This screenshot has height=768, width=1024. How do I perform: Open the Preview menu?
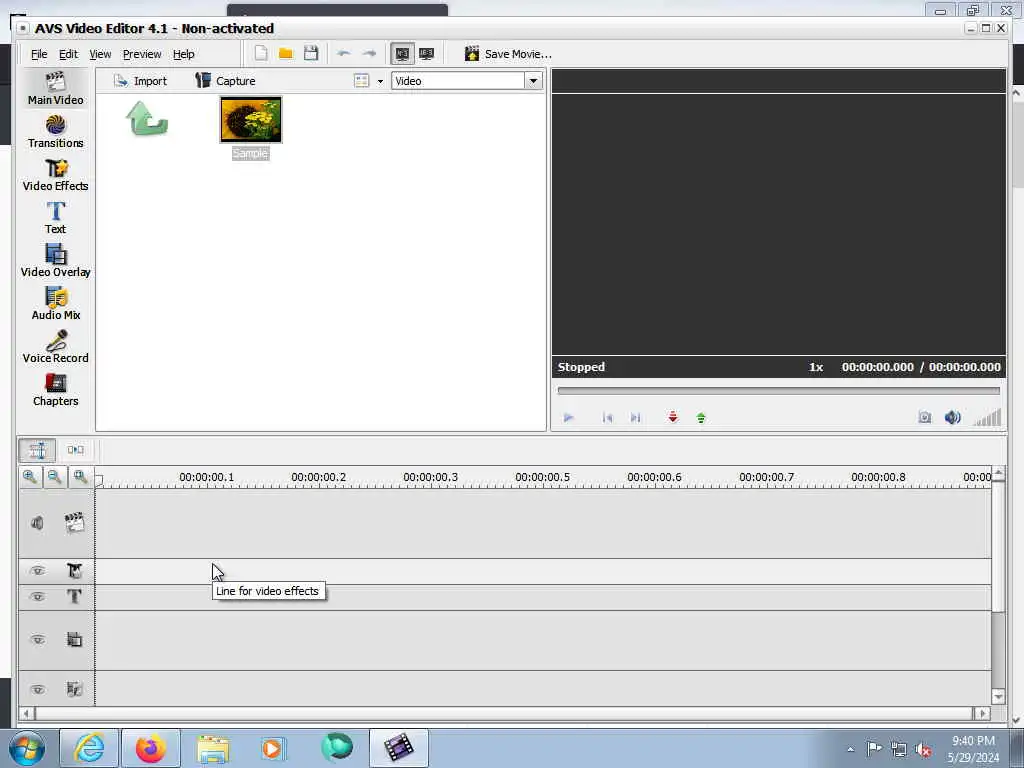142,54
